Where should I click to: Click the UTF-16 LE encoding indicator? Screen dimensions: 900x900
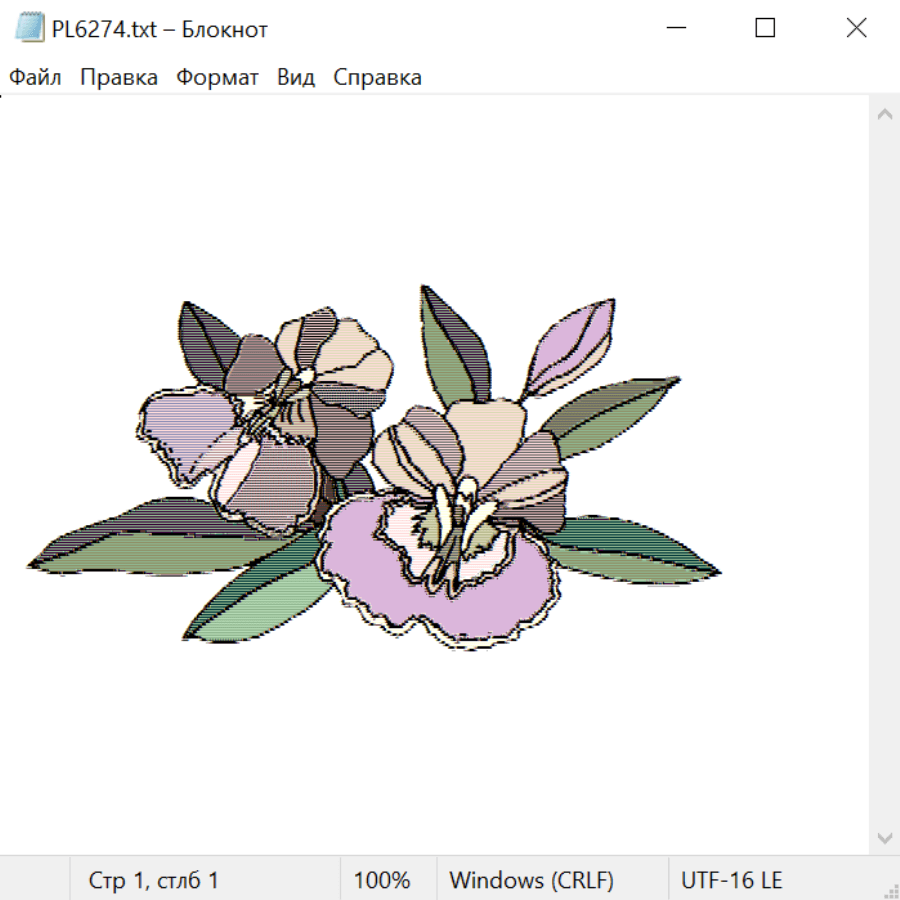pos(731,881)
